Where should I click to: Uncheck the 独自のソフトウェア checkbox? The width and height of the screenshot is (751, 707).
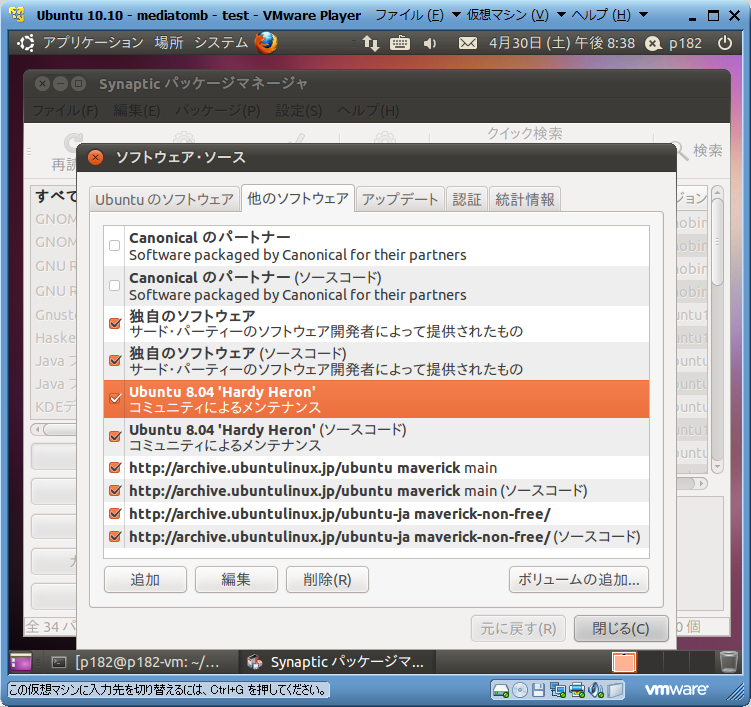pos(114,323)
